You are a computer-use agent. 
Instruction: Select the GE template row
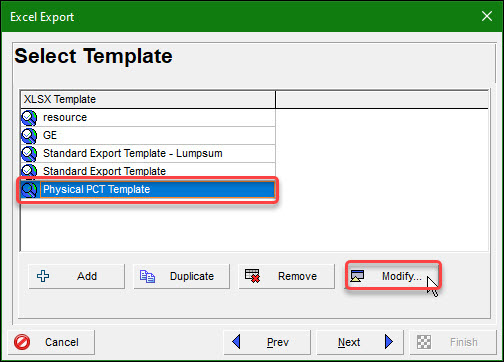tap(148, 136)
